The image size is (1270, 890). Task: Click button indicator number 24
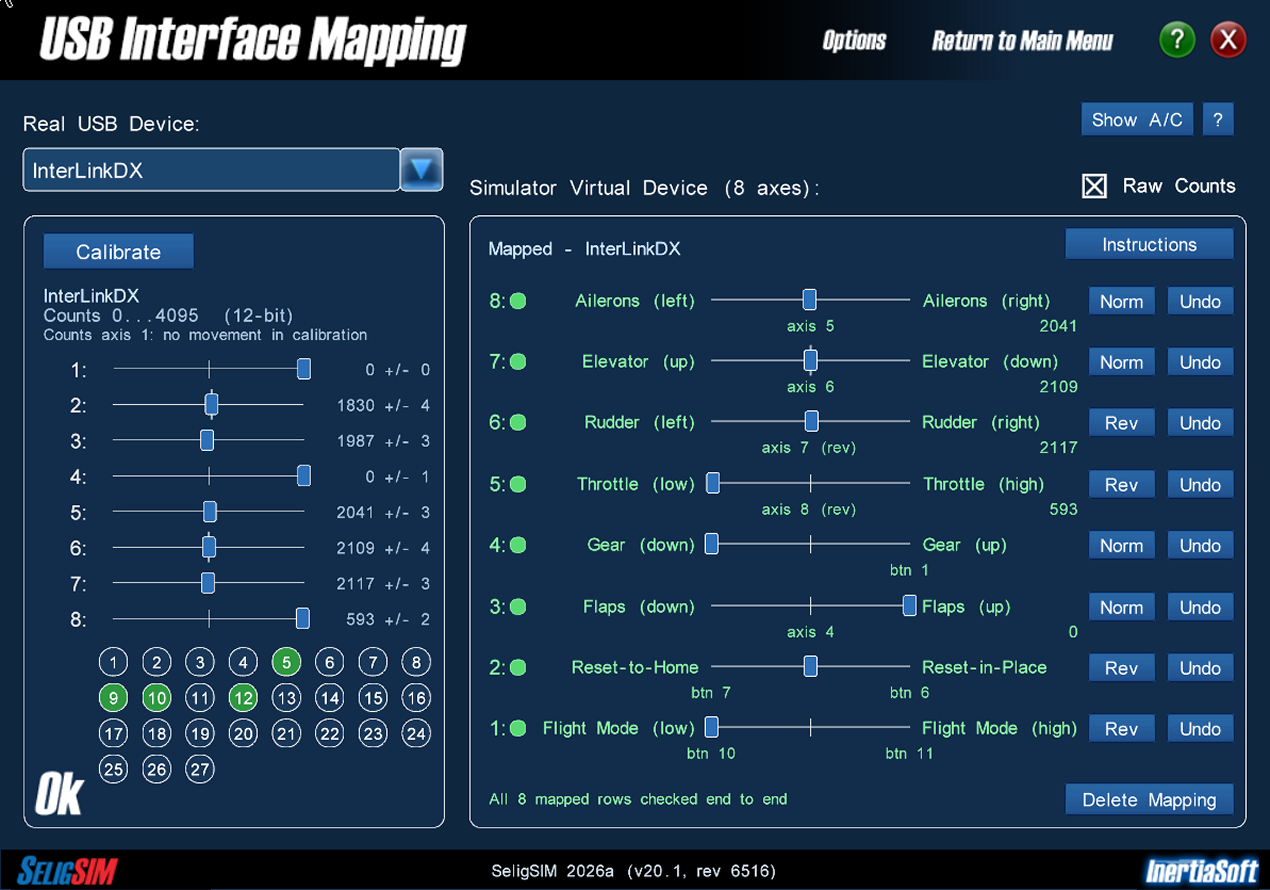[416, 734]
